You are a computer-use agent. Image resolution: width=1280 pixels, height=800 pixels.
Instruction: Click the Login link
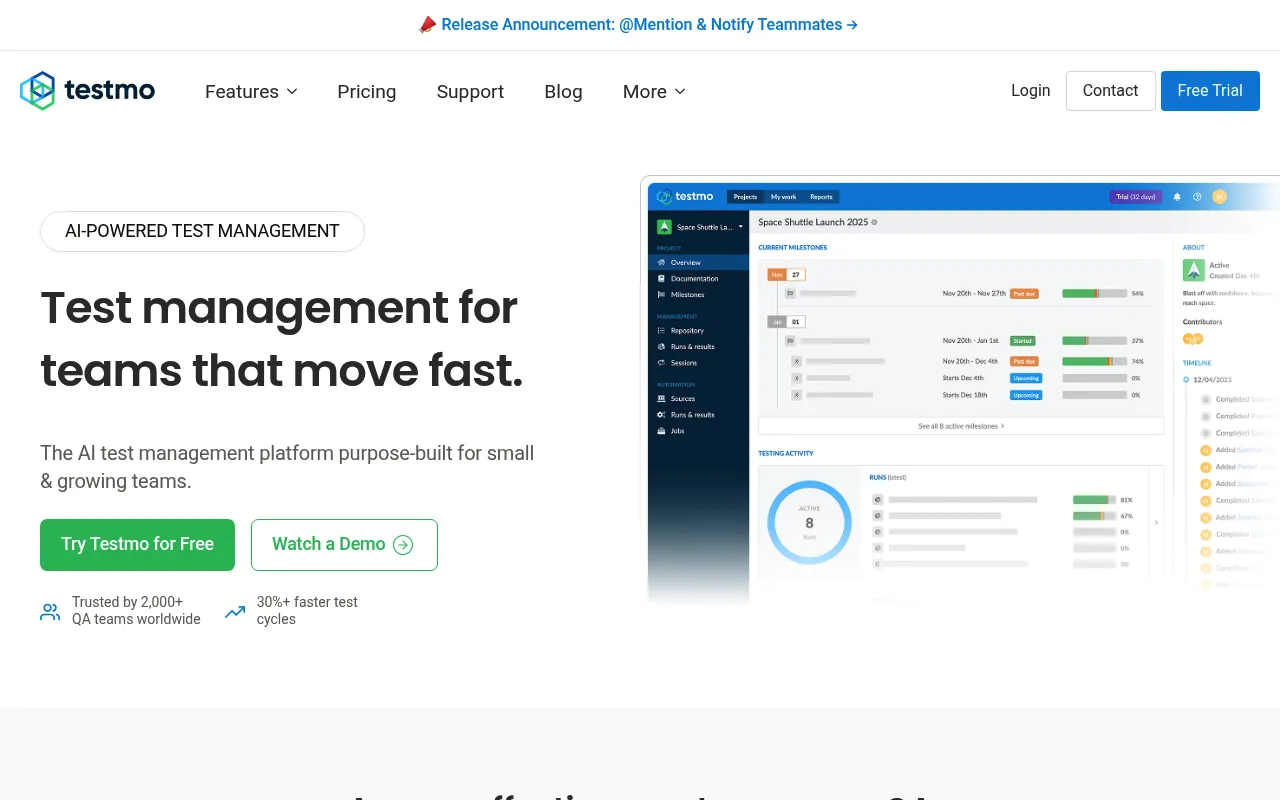(x=1030, y=90)
